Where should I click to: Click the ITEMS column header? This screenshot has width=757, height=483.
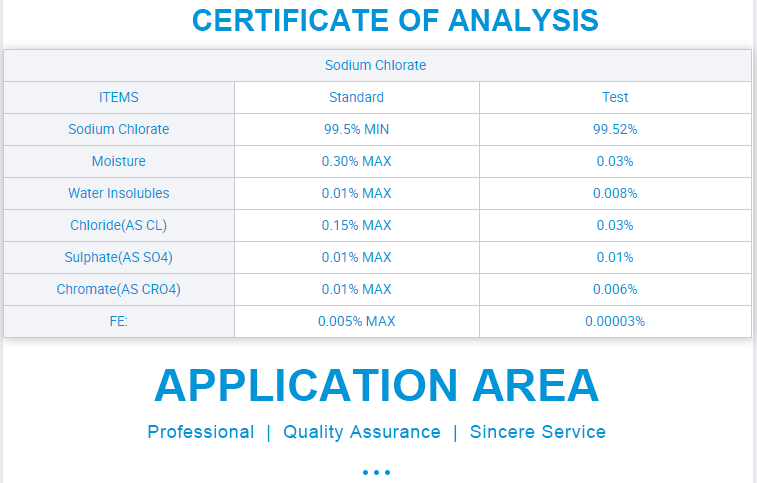119,97
